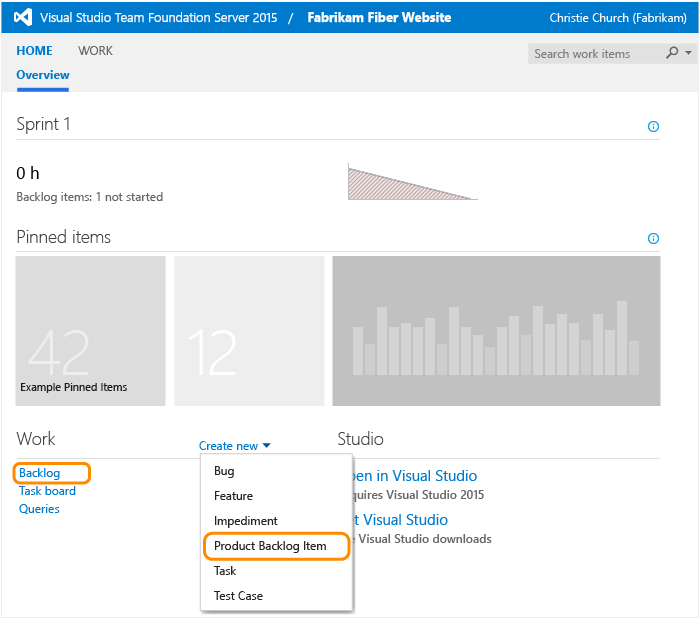Viewport: 700px width, 618px height.
Task: Open the sprint burndown chart
Action: (413, 182)
